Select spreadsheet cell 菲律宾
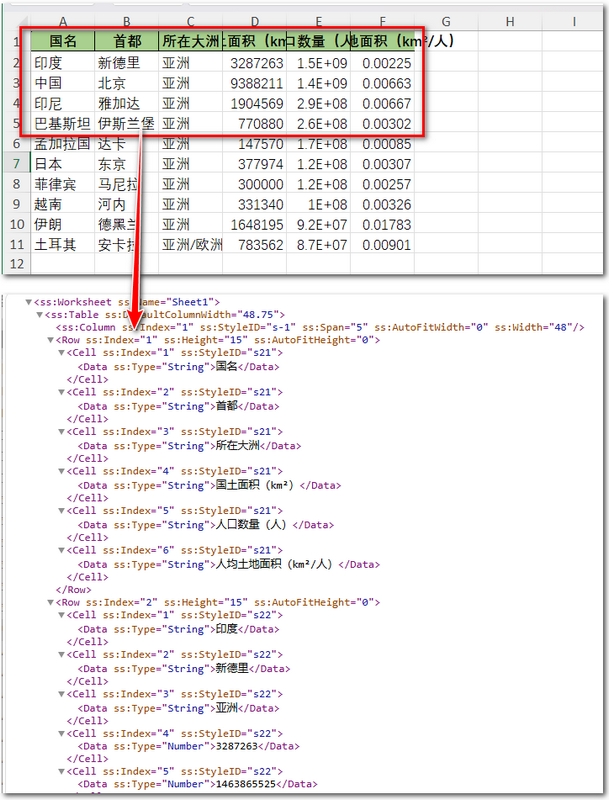Screen dimensions: 609x800 pyautogui.click(x=63, y=184)
